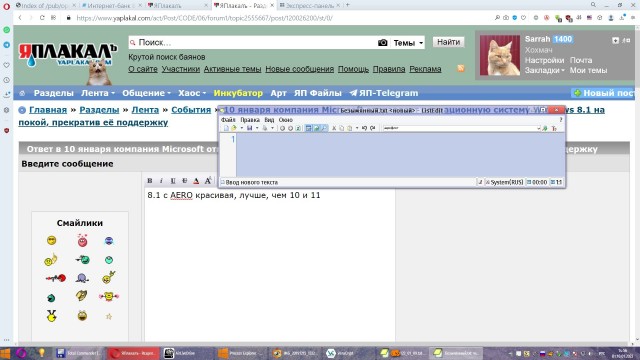Click the Paste icon in ListEdit toolbar
Screen dimensions: 640x360
349,128
